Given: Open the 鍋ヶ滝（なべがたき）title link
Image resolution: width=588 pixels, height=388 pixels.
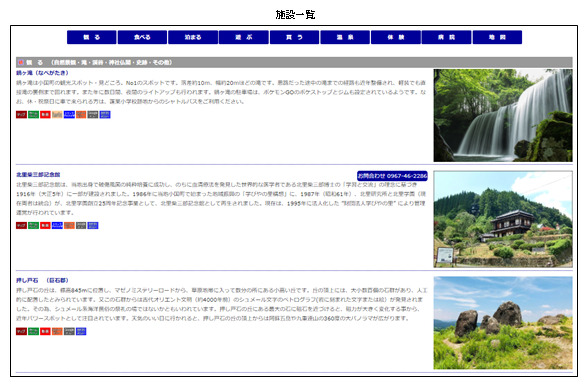Looking at the screenshot, I should click(x=42, y=73).
